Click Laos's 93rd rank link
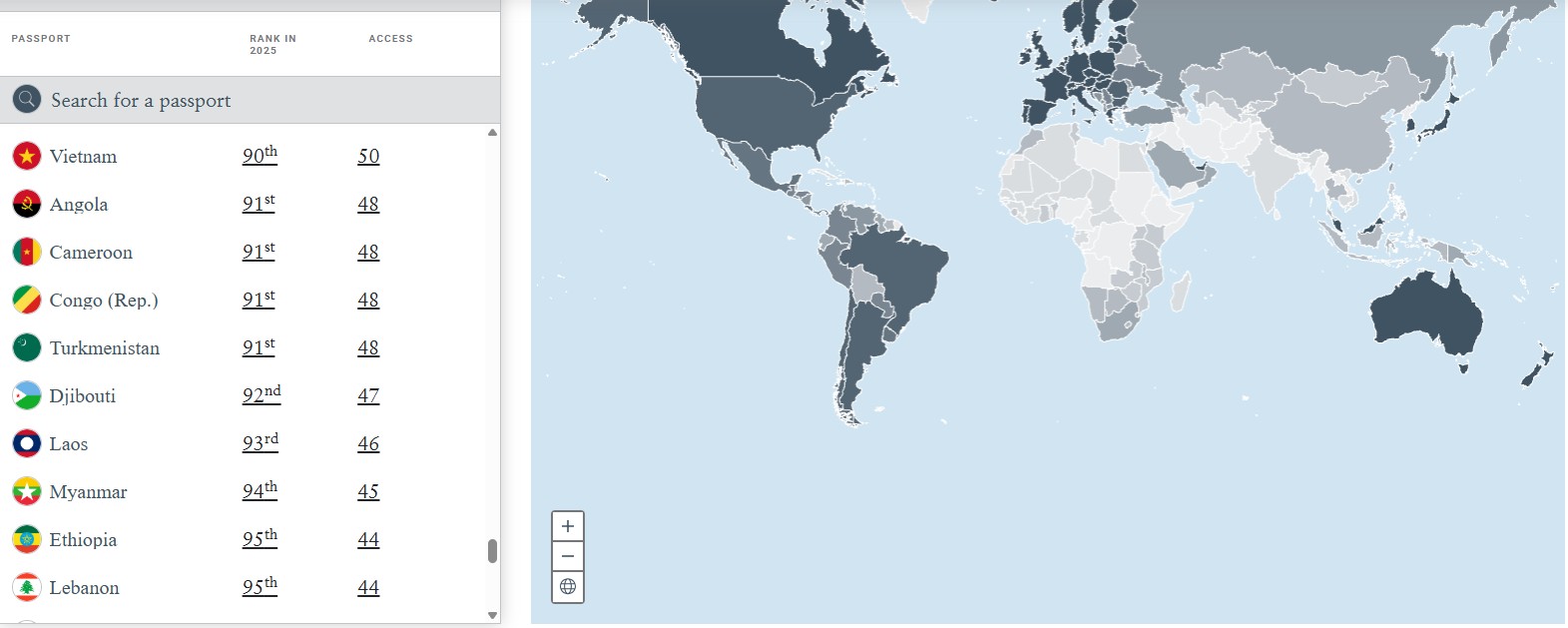The width and height of the screenshot is (1568, 628). point(260,443)
